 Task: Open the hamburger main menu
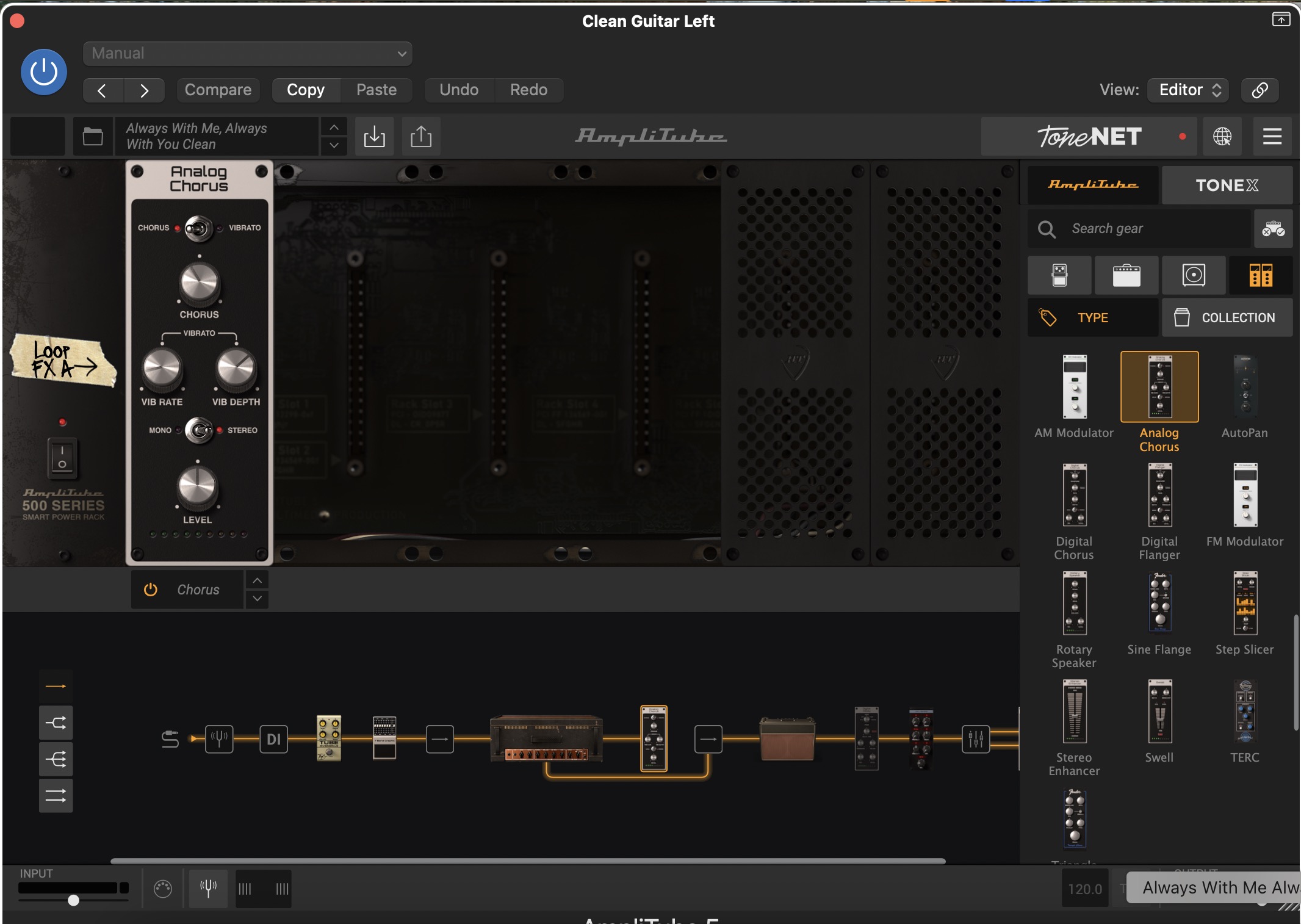pyautogui.click(x=1272, y=136)
